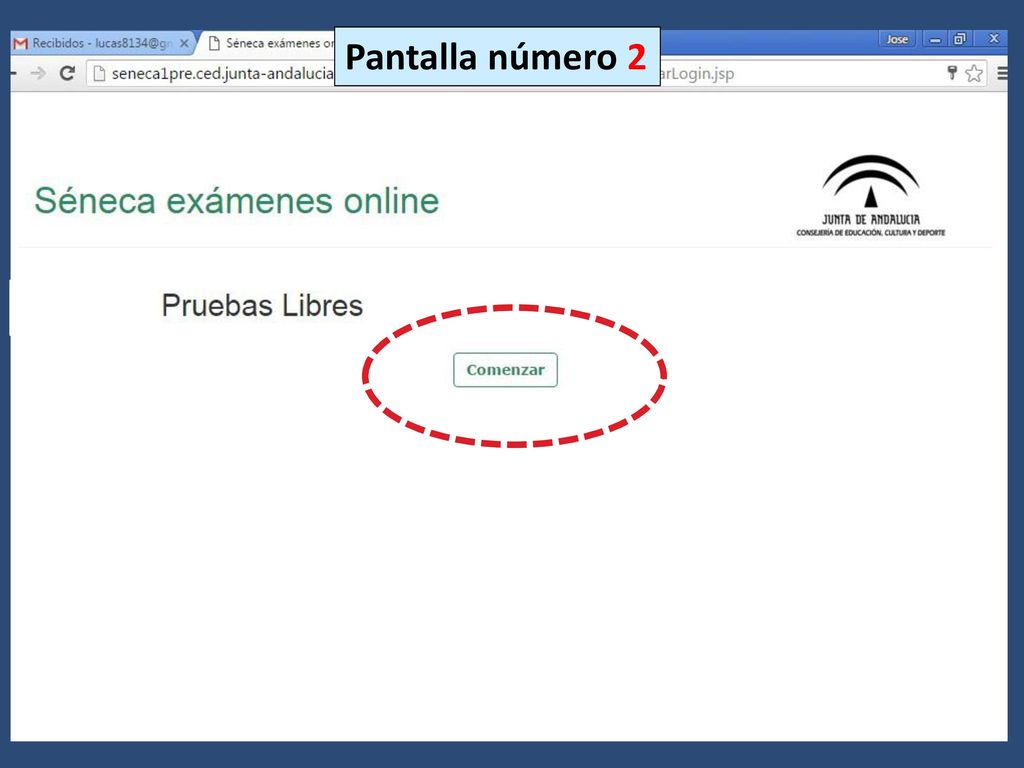Click the Séneca exámenes online heading
1024x768 pixels.
pos(236,200)
